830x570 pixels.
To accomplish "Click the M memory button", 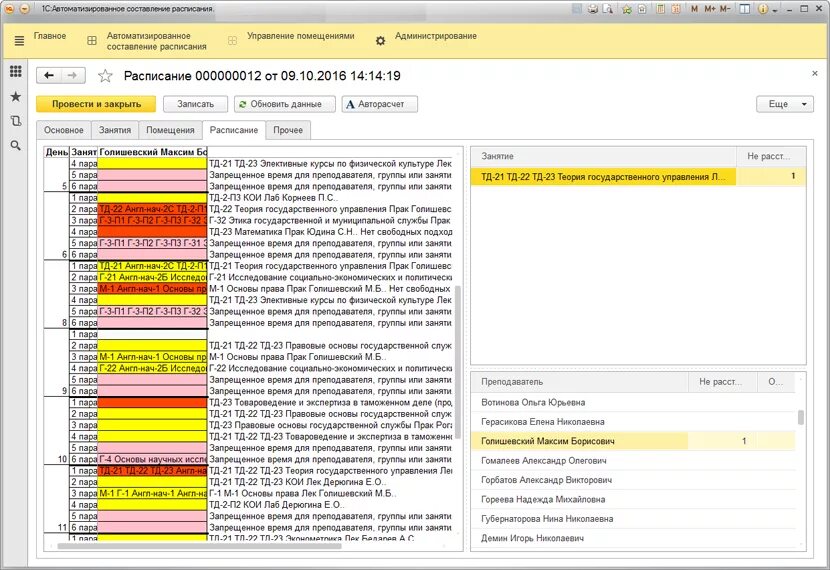I will [x=694, y=9].
